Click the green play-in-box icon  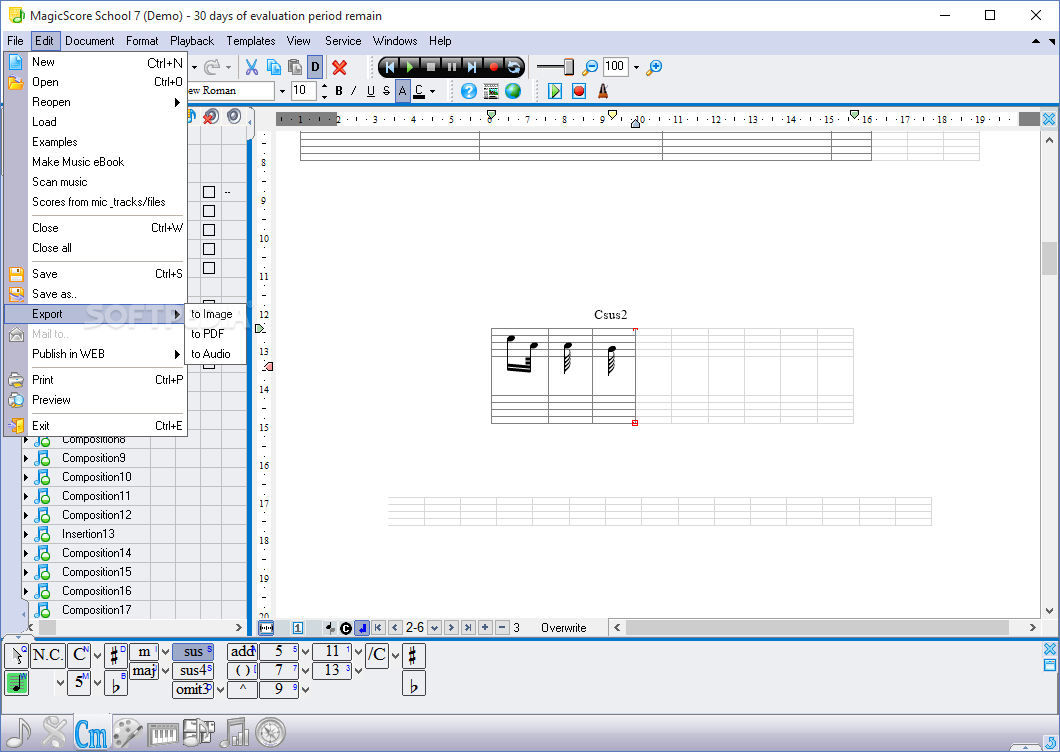tap(555, 91)
